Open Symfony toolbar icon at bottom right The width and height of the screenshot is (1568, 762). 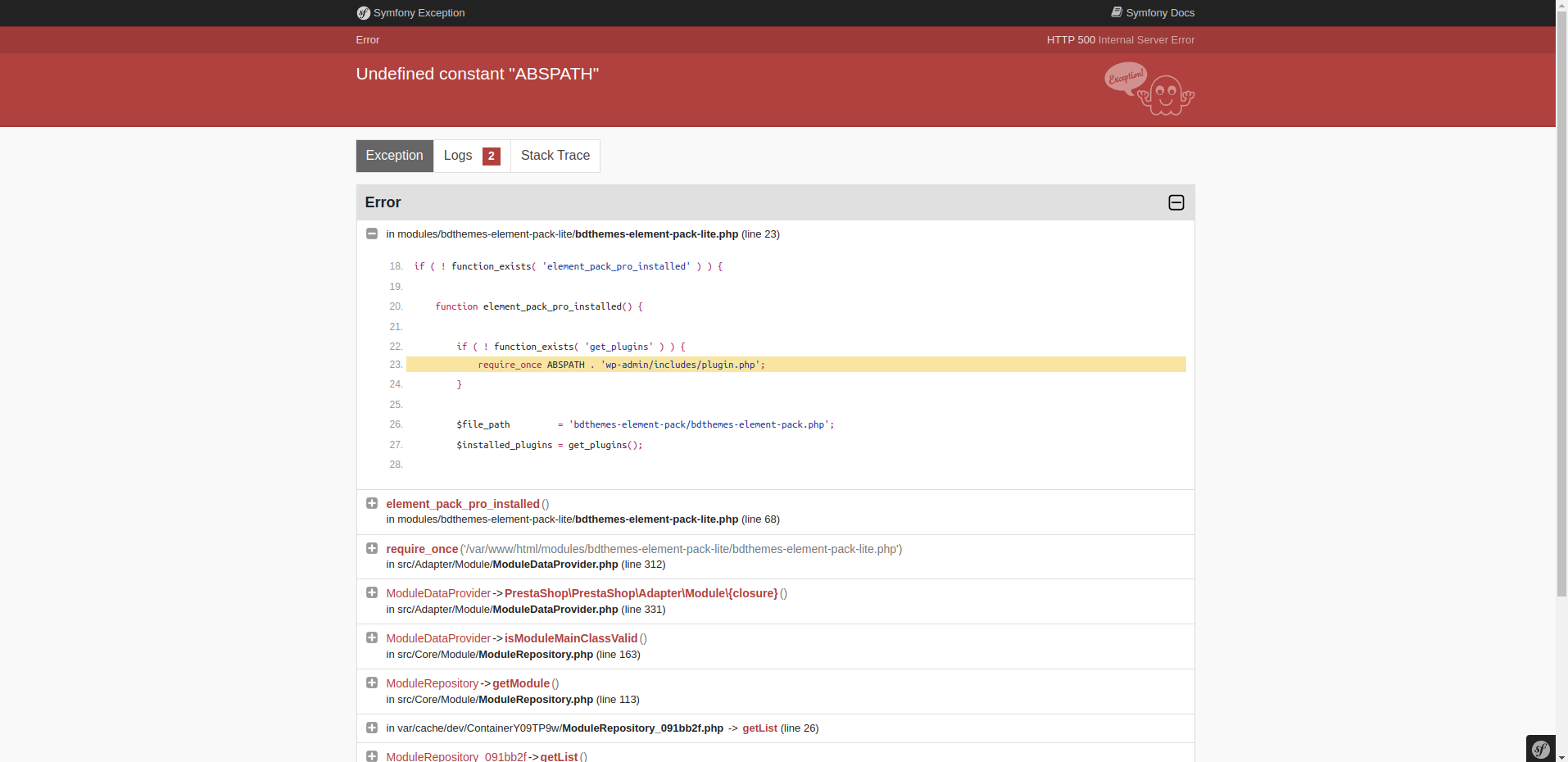click(x=1541, y=749)
